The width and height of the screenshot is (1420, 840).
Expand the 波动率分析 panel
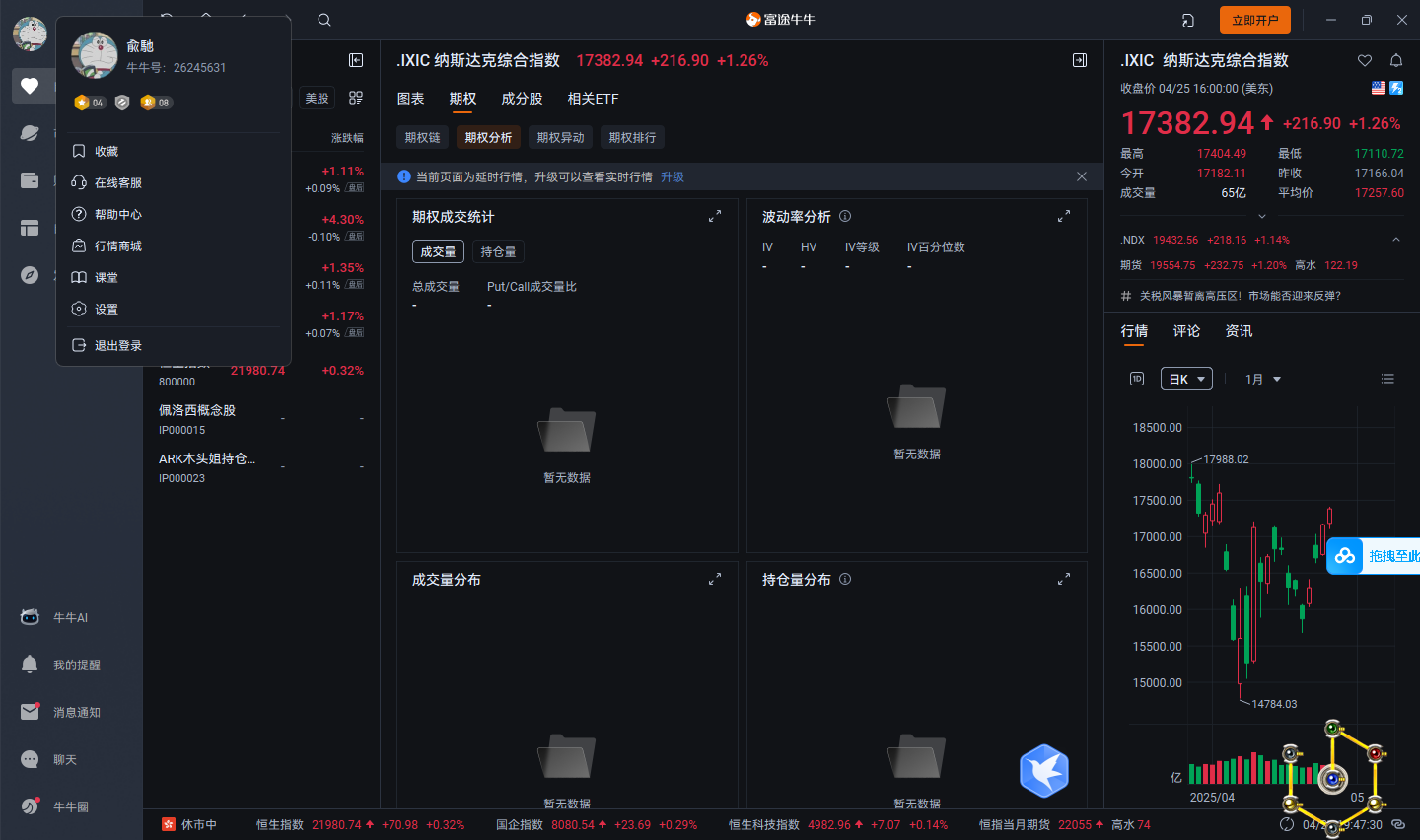pyautogui.click(x=1064, y=216)
